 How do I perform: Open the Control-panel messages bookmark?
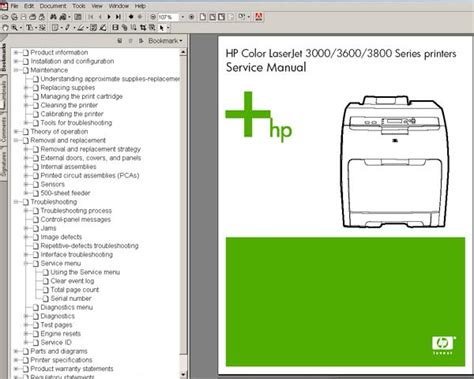[76, 219]
